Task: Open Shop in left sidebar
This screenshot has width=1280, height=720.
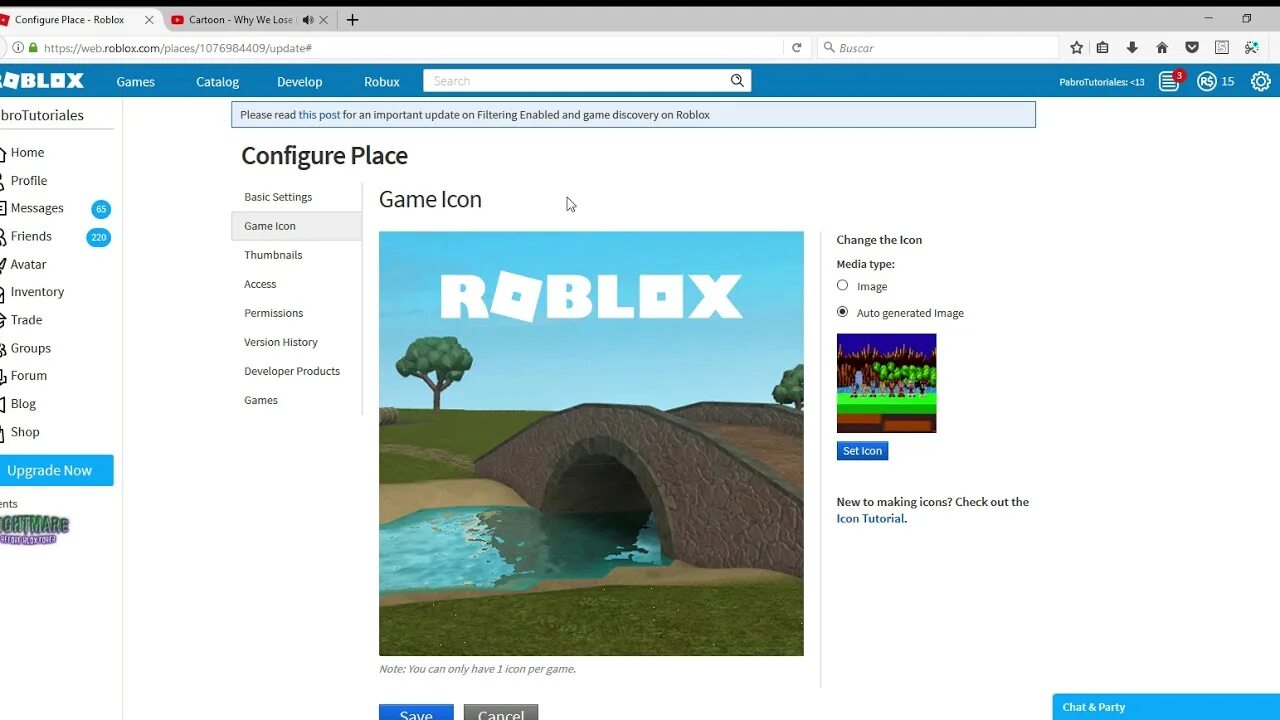Action: click(x=25, y=432)
